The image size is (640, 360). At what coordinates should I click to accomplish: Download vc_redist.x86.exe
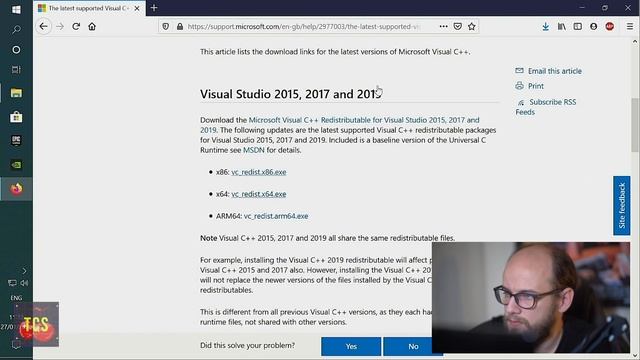coord(259,172)
